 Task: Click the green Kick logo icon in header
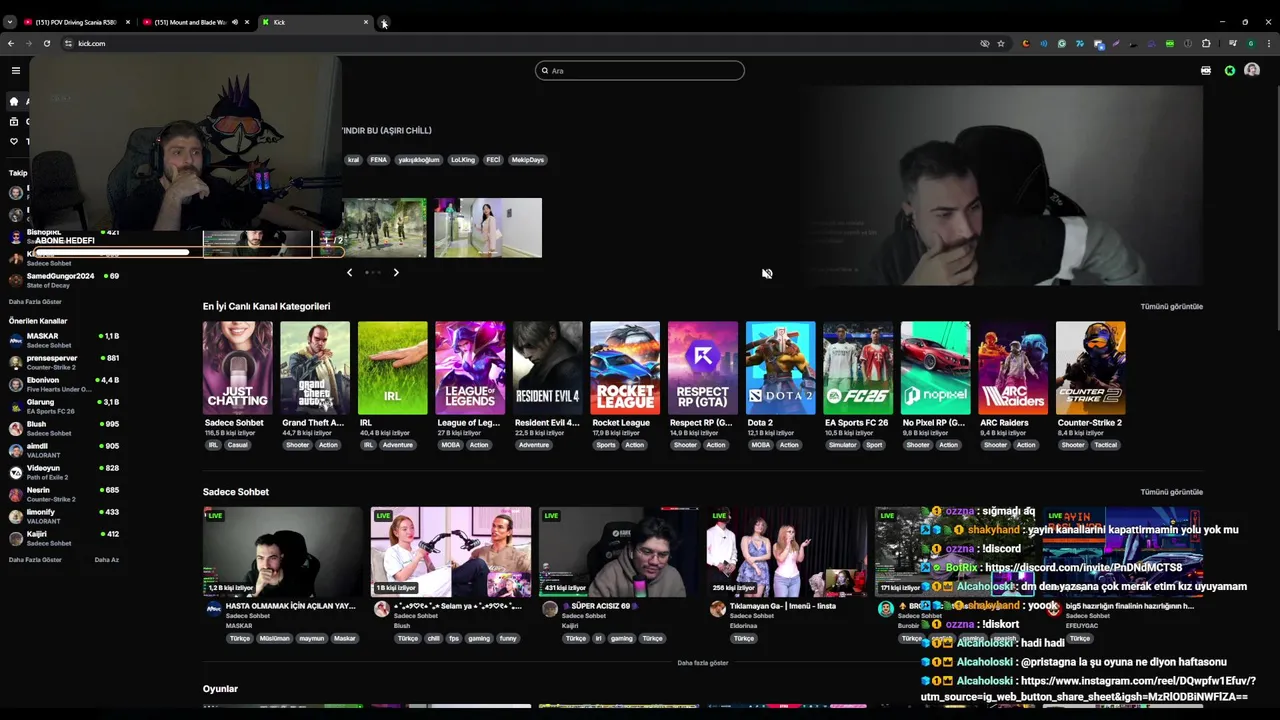point(1230,70)
